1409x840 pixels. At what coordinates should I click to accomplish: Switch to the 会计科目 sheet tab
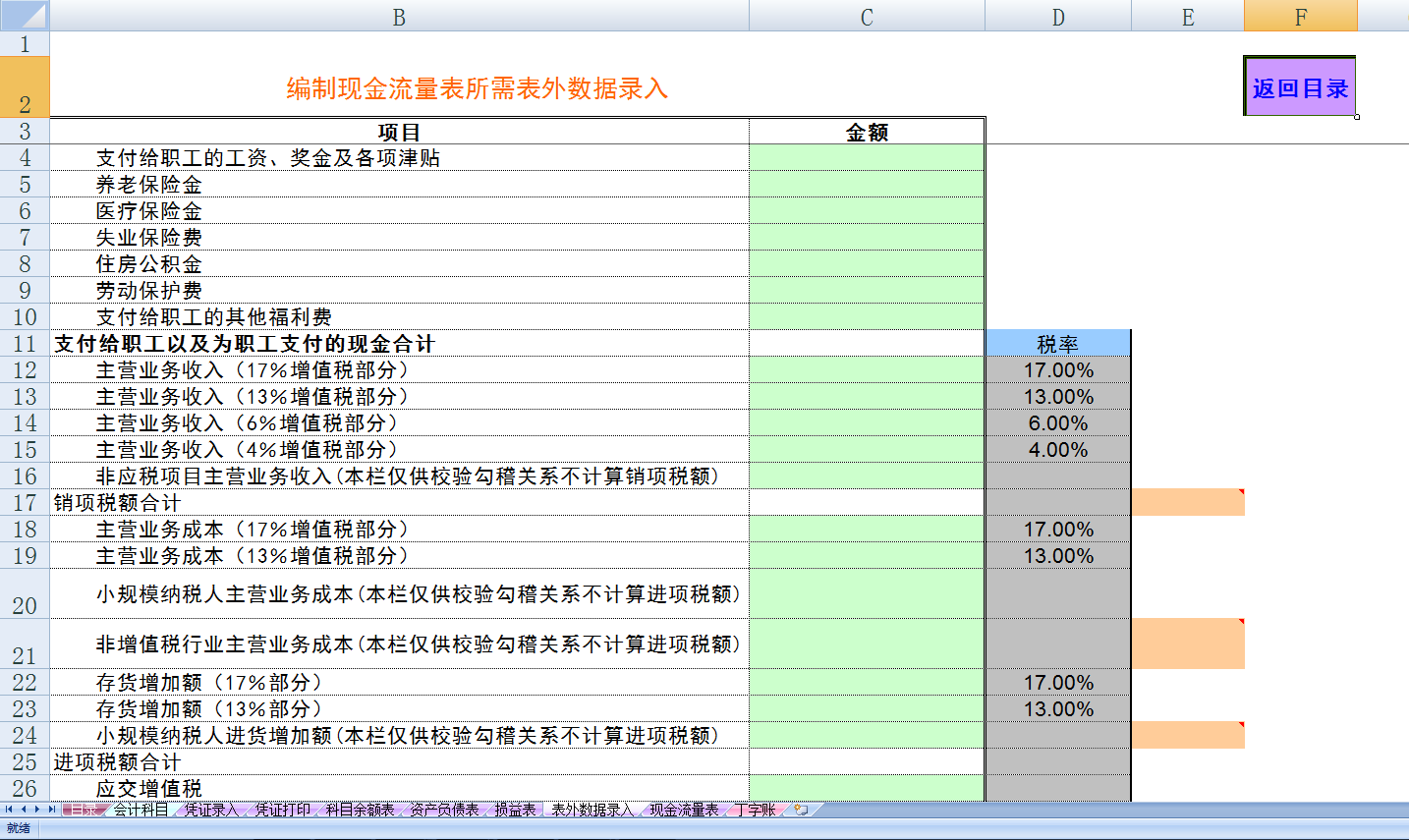click(x=141, y=810)
